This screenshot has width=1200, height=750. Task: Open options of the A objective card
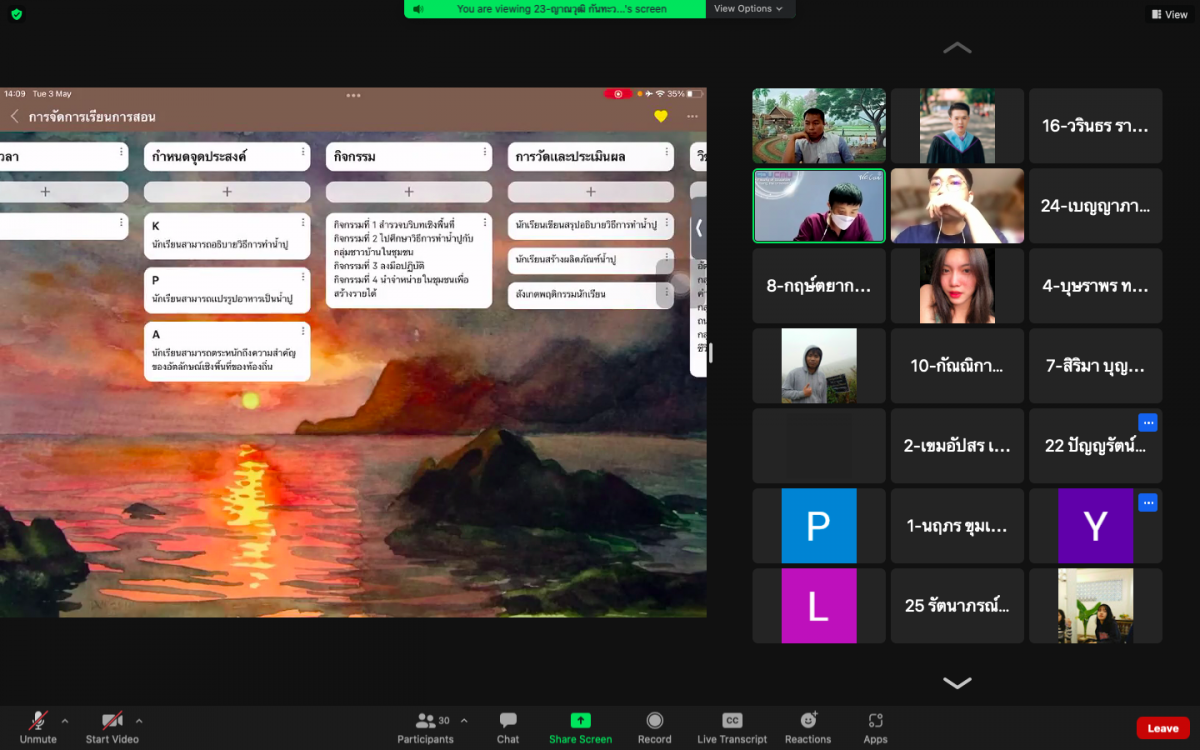coord(303,331)
